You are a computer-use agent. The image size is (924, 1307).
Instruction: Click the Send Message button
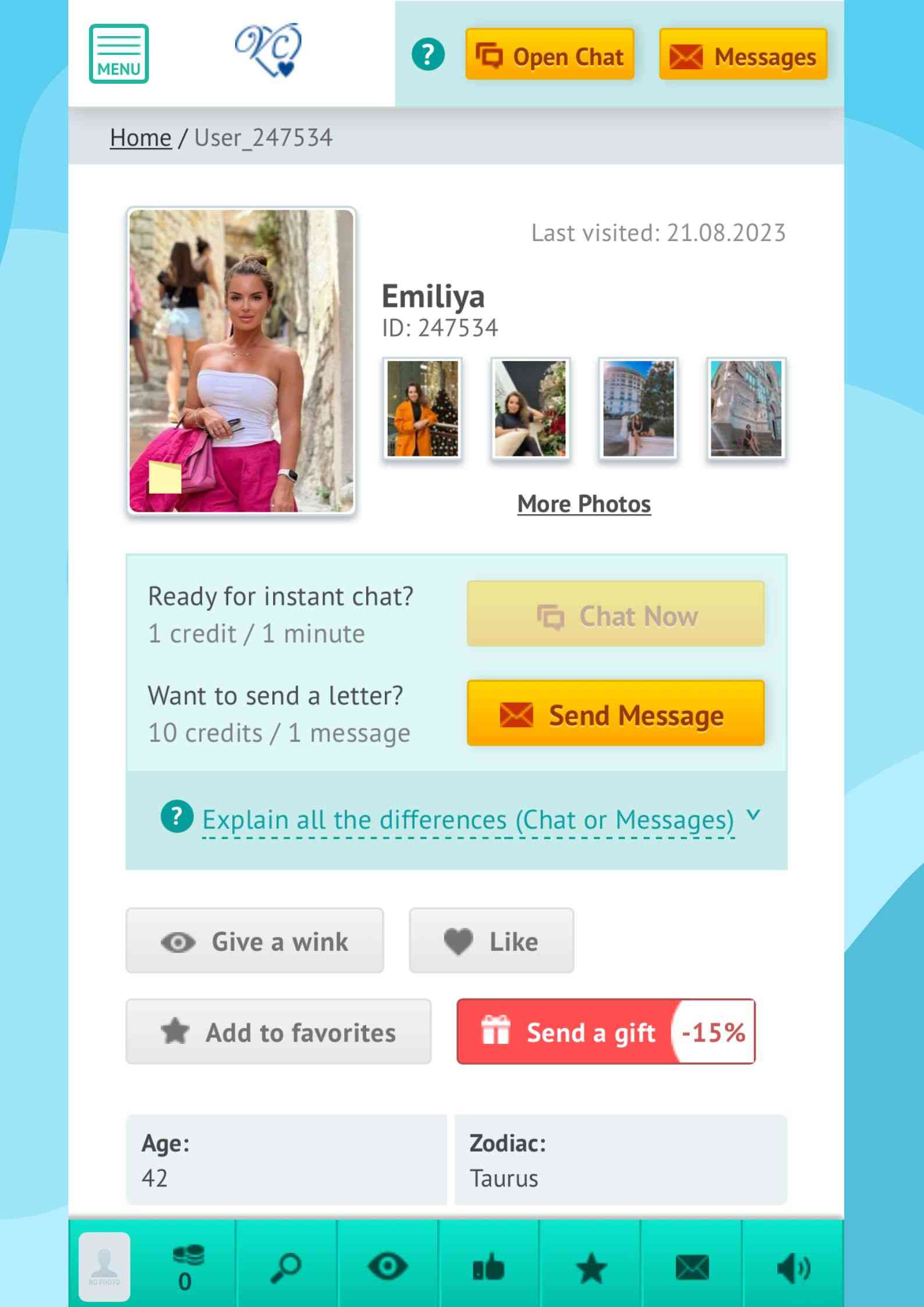pos(615,714)
